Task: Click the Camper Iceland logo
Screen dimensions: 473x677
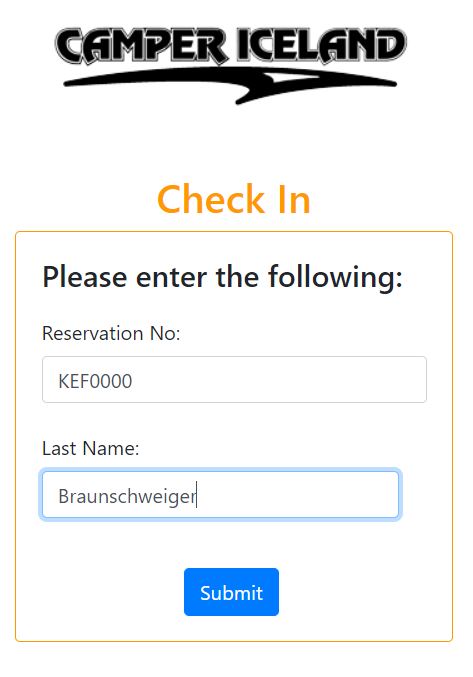Action: click(230, 66)
